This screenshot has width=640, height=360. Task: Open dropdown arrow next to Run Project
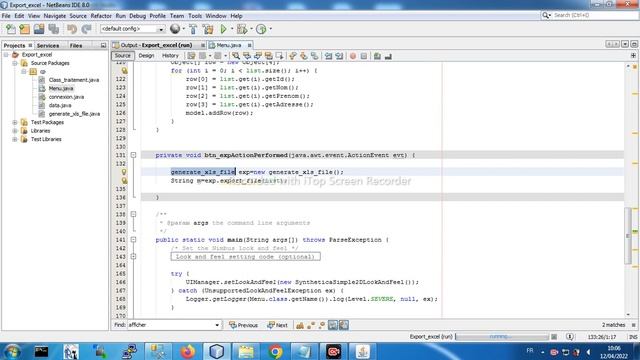[232, 29]
